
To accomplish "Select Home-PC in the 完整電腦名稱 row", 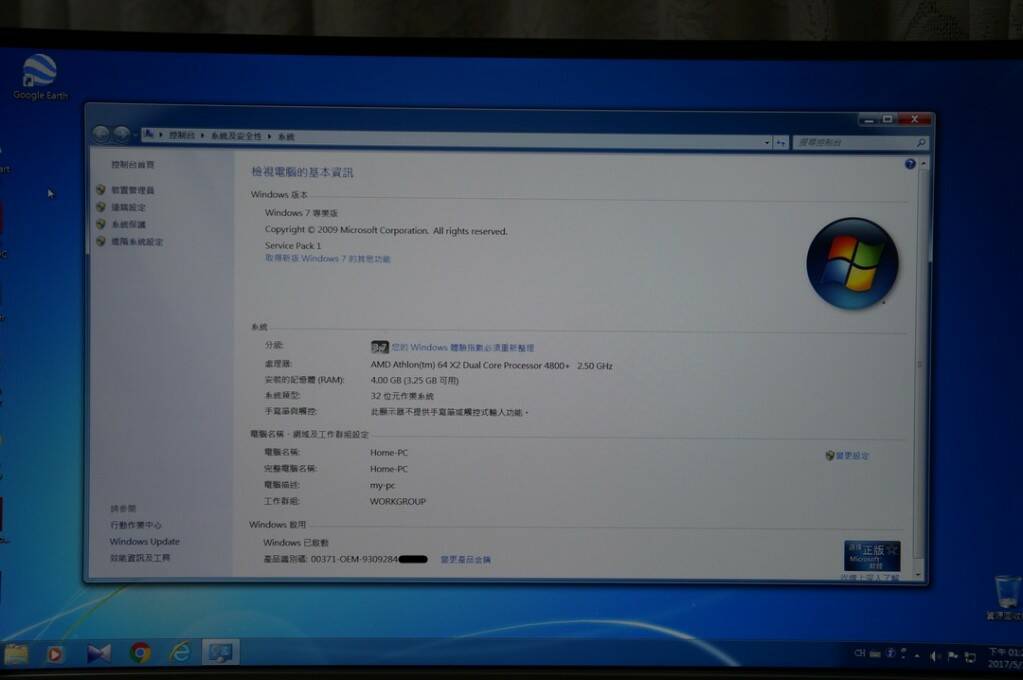I will [x=389, y=469].
